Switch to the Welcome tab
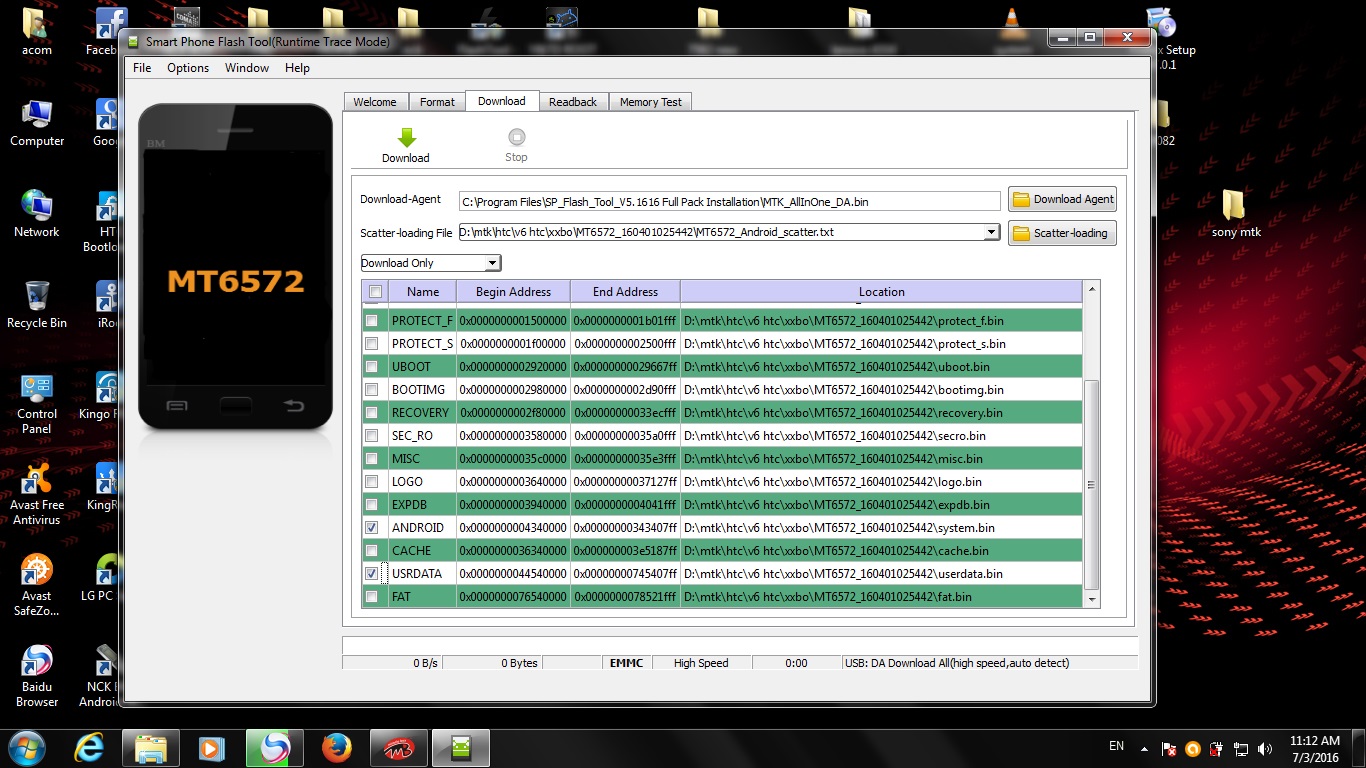Image resolution: width=1366 pixels, height=768 pixels. click(375, 102)
